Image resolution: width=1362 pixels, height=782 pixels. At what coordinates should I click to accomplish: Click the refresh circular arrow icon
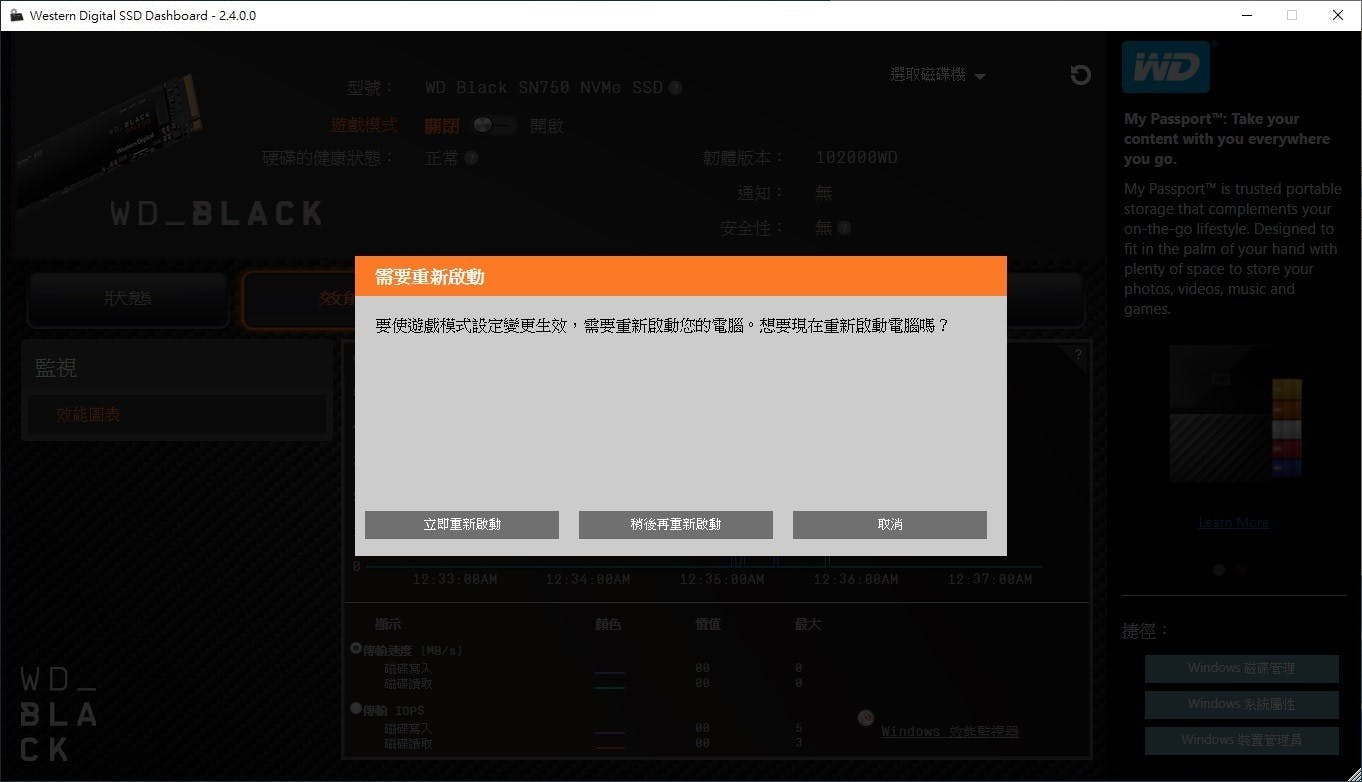click(x=1080, y=75)
